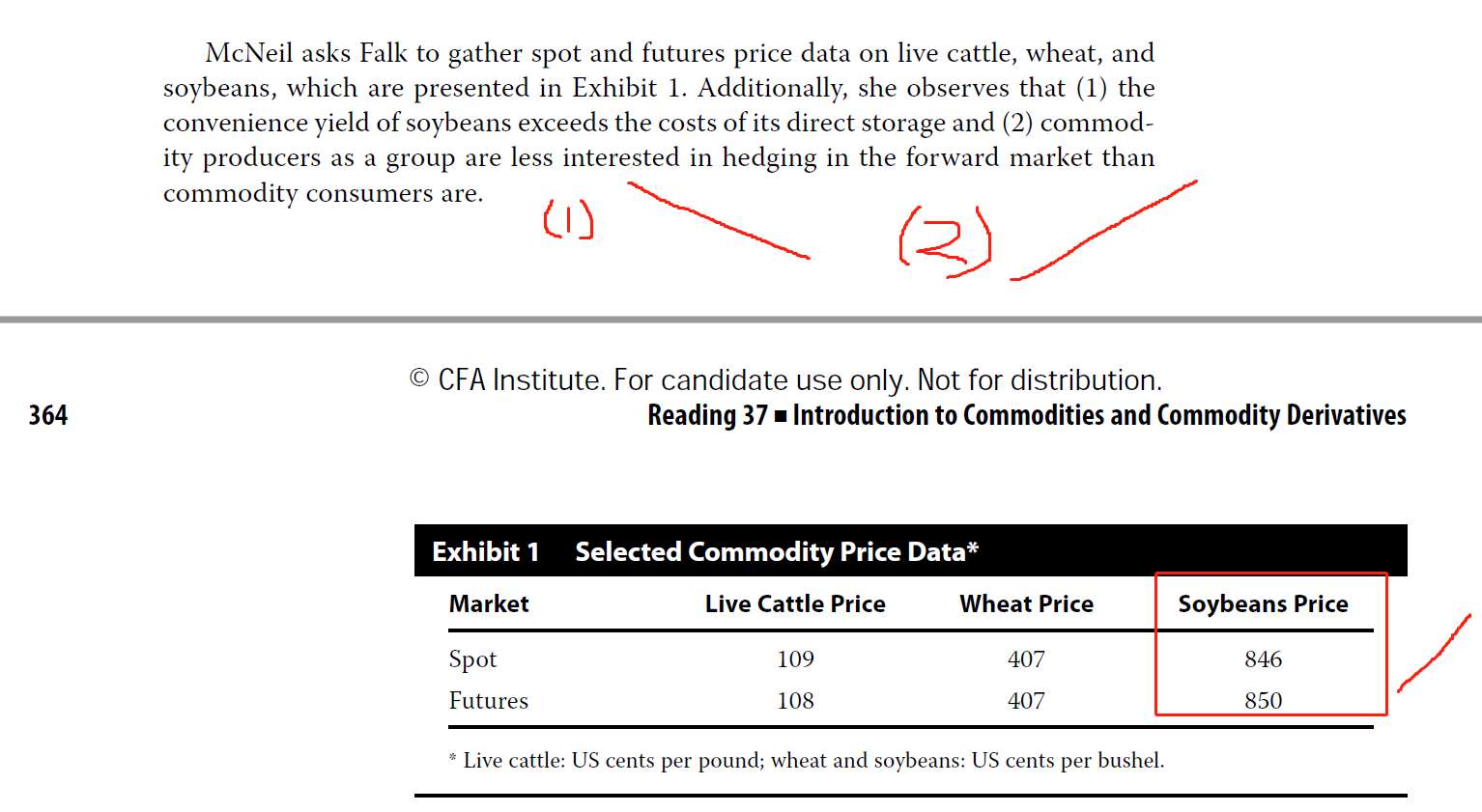Click the Spot row label

[x=472, y=659]
